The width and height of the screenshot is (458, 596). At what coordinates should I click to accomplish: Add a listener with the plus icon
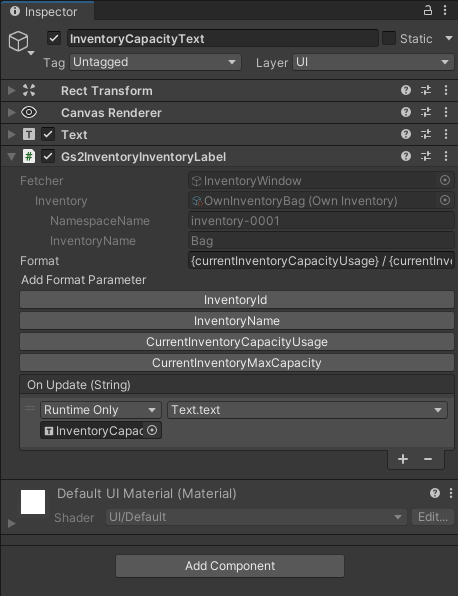coord(403,459)
